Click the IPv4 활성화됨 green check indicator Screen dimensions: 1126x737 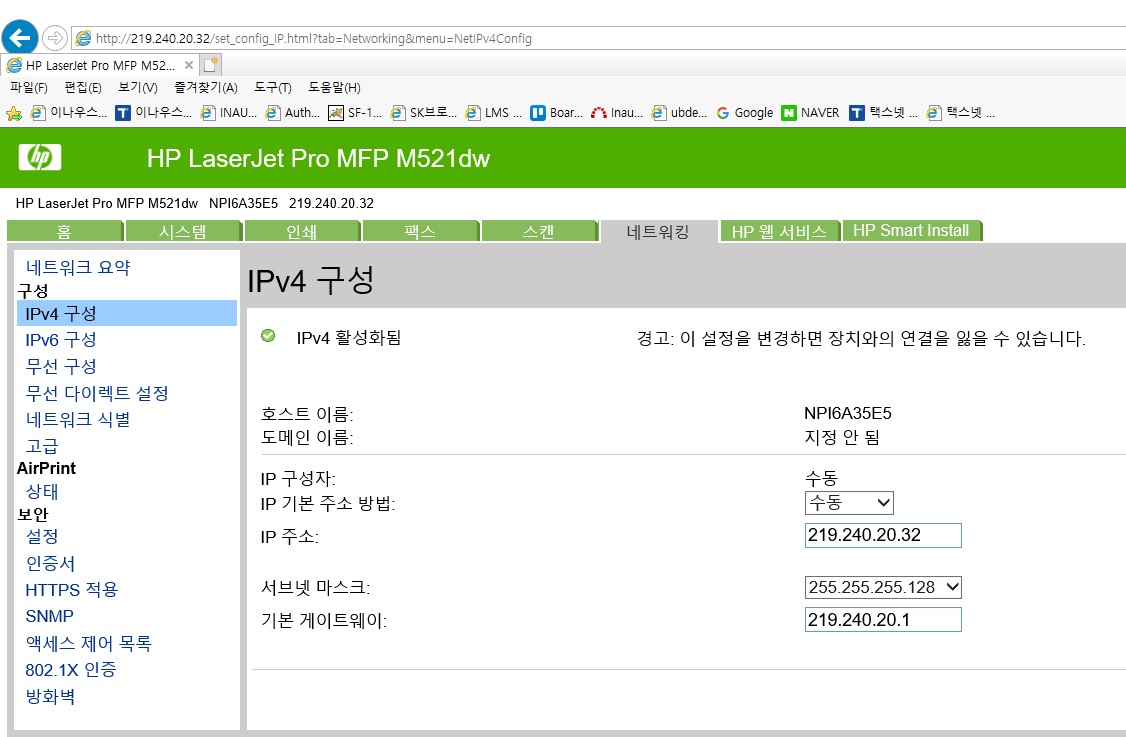coord(268,335)
